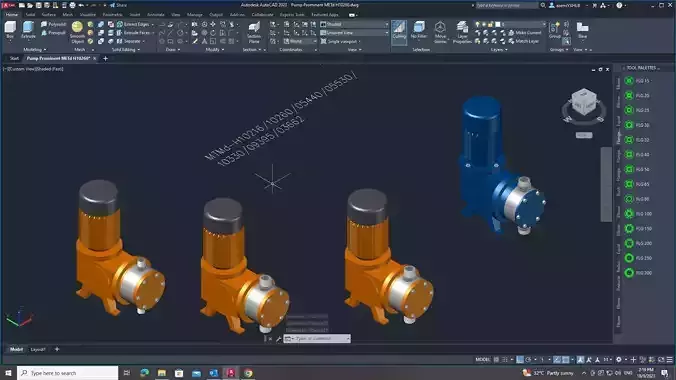
Task: Toggle MODEL space in status bar
Action: point(482,359)
